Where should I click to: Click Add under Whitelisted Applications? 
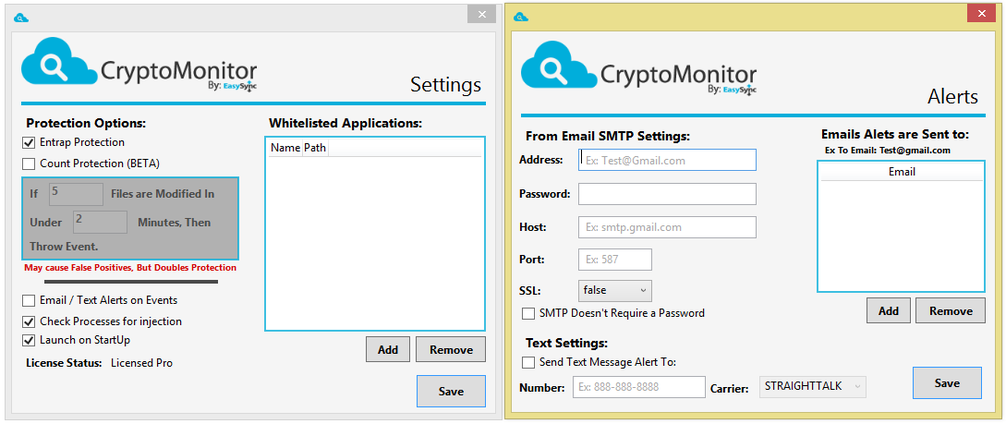(x=388, y=350)
